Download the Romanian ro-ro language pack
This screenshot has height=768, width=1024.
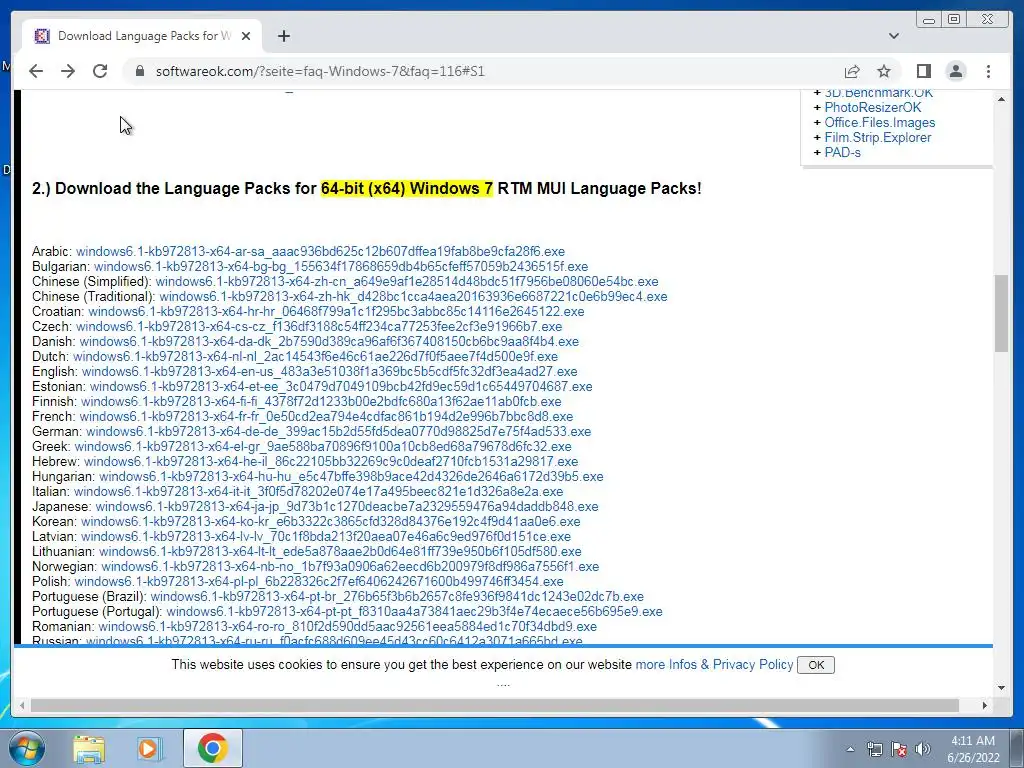tap(347, 627)
